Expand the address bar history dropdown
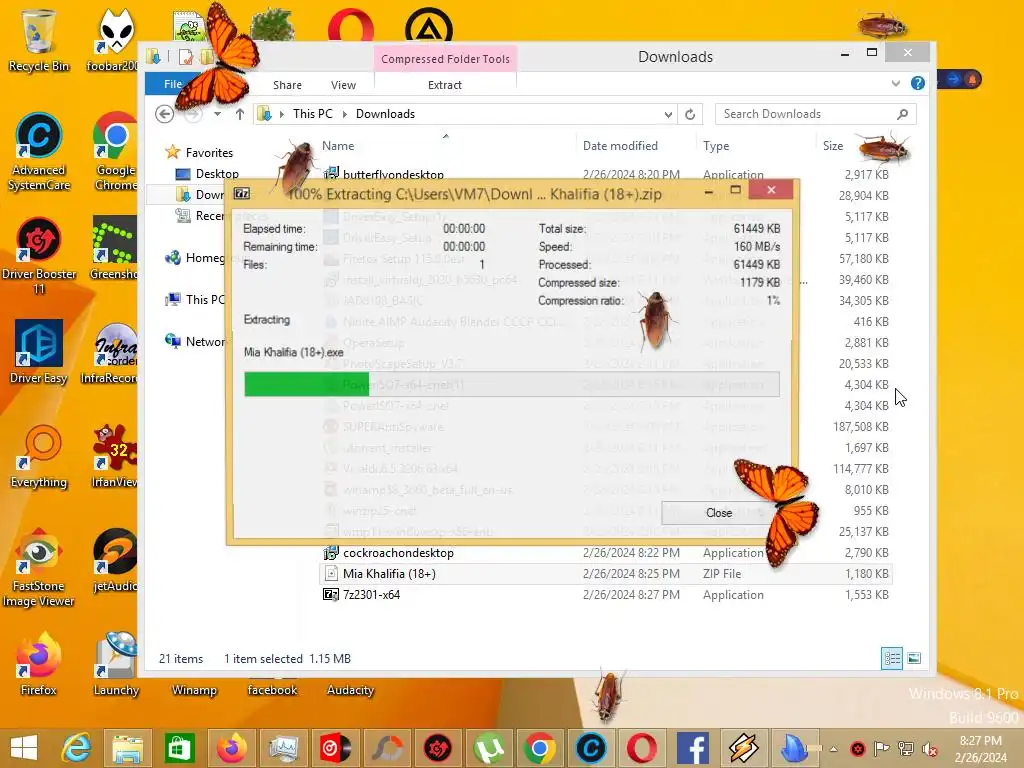Screen dimensions: 1024x768 coord(668,114)
